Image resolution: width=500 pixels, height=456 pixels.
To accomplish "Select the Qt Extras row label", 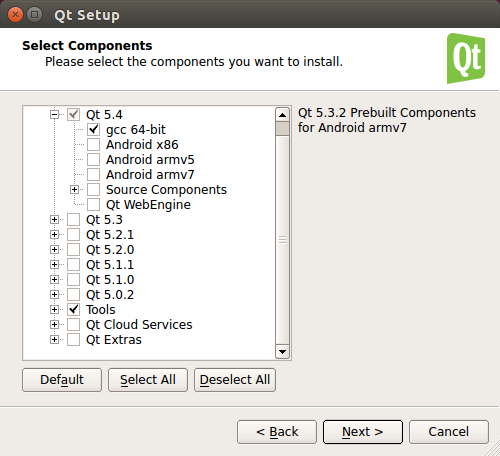I will tap(114, 340).
